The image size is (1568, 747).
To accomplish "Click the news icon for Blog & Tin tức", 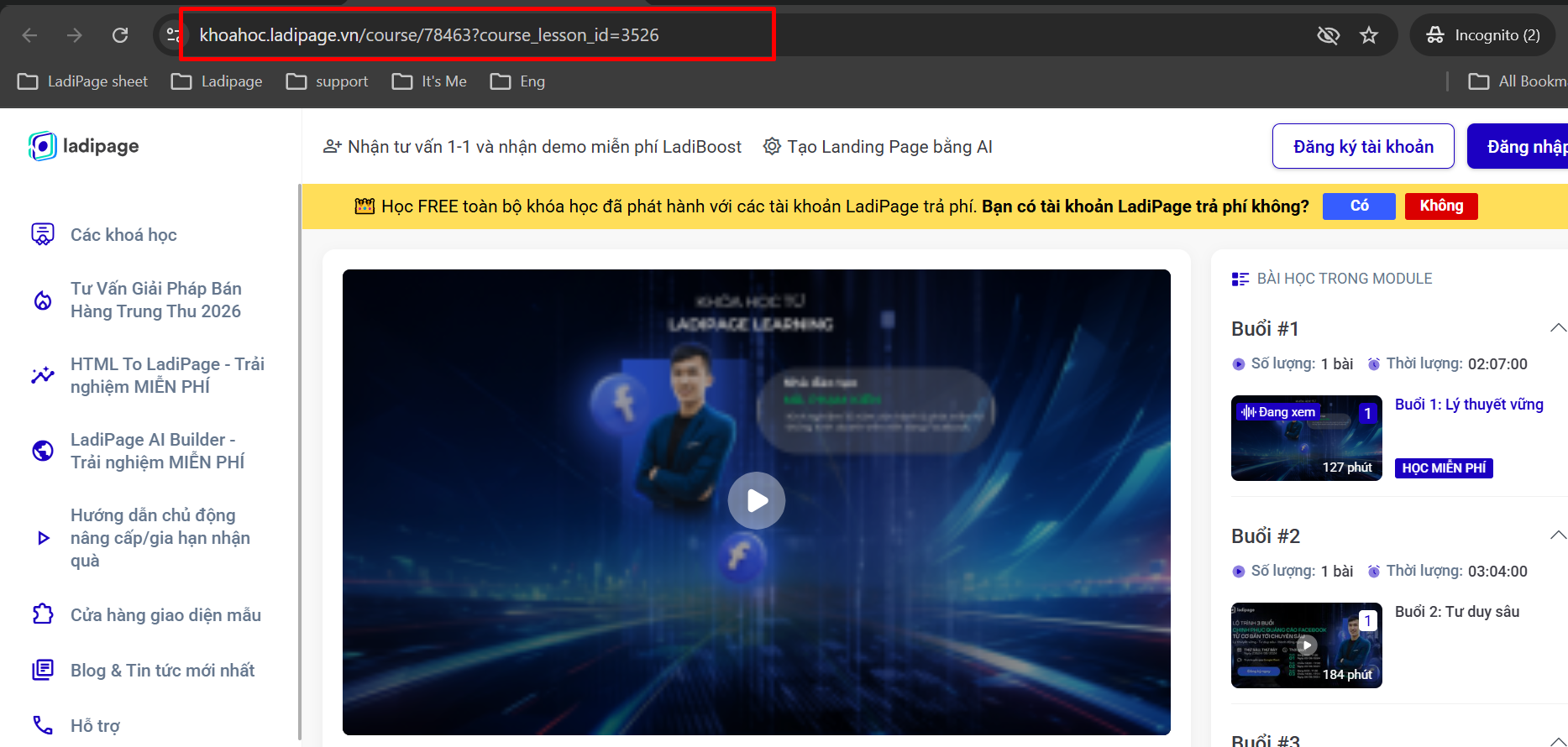I will pos(43,671).
